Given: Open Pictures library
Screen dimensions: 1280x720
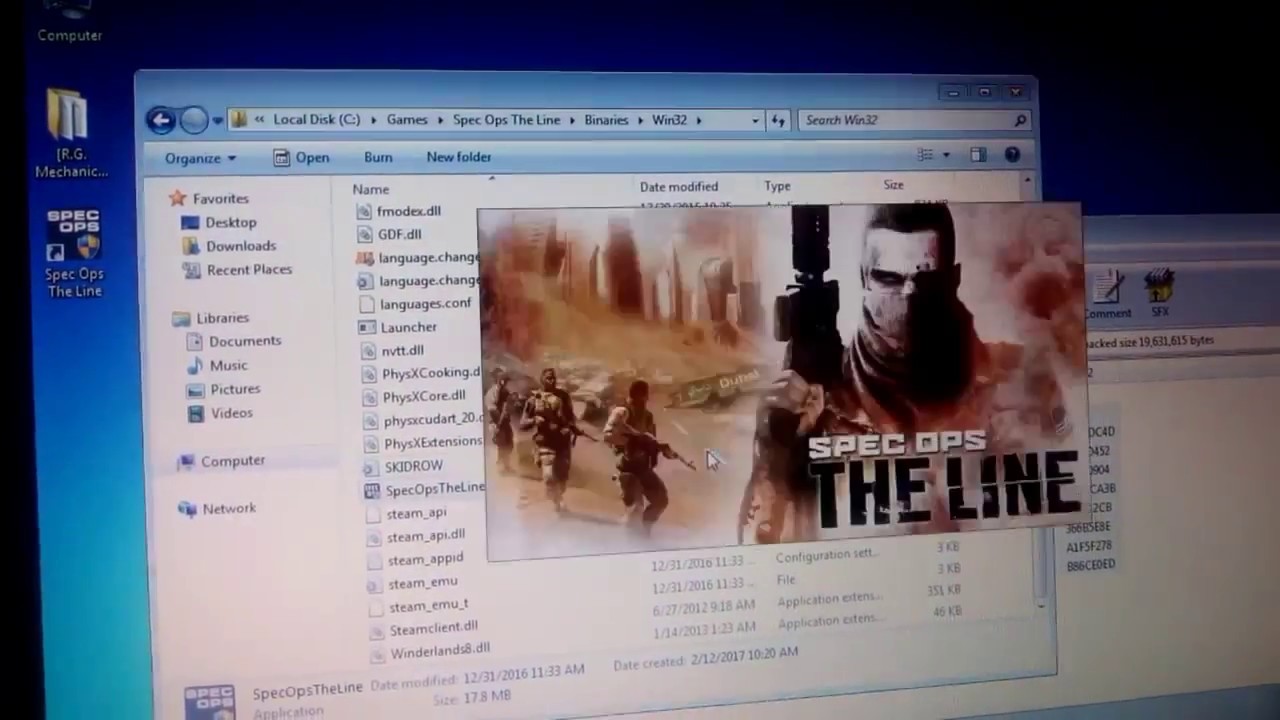Looking at the screenshot, I should 223,389.
